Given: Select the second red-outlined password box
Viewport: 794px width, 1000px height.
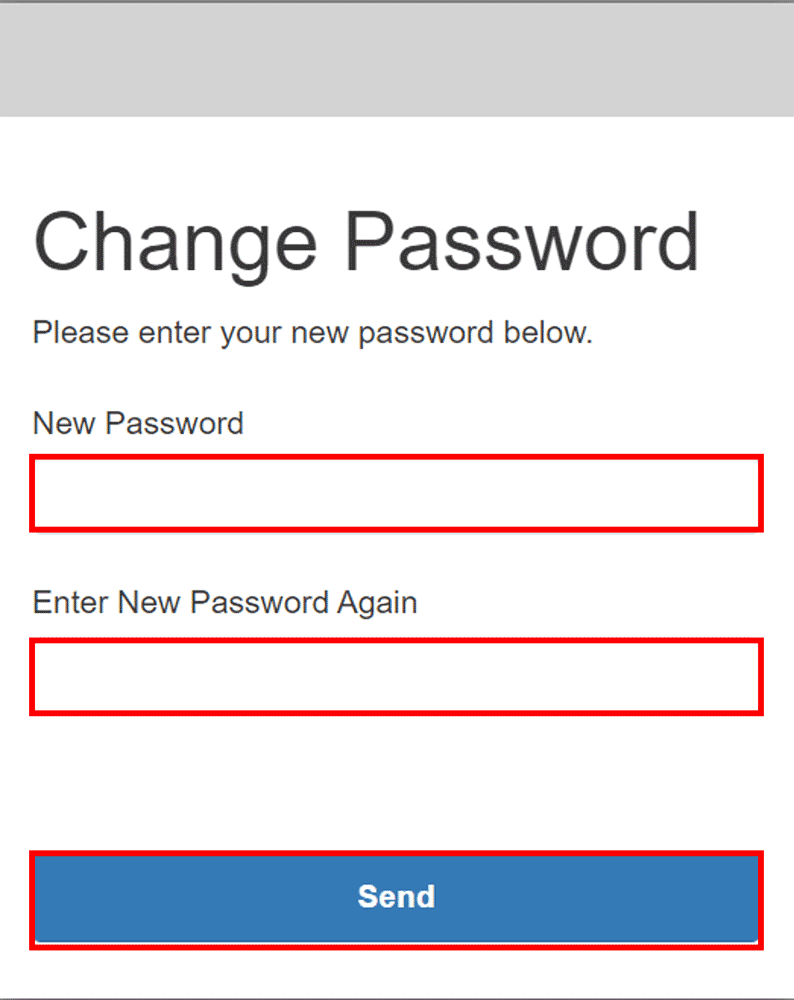Looking at the screenshot, I should [x=397, y=677].
